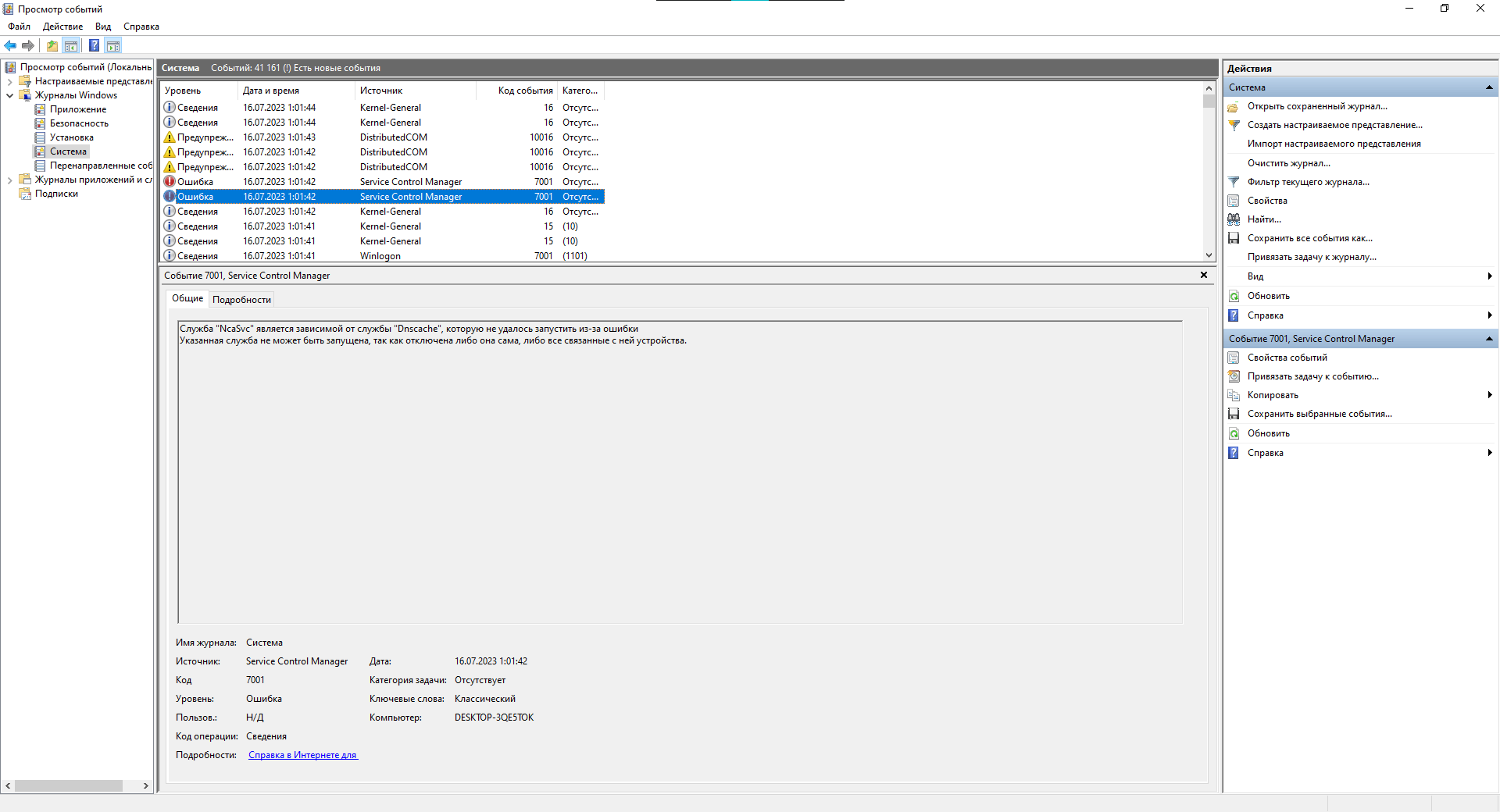Click the Copy icon in event actions

tap(1234, 395)
